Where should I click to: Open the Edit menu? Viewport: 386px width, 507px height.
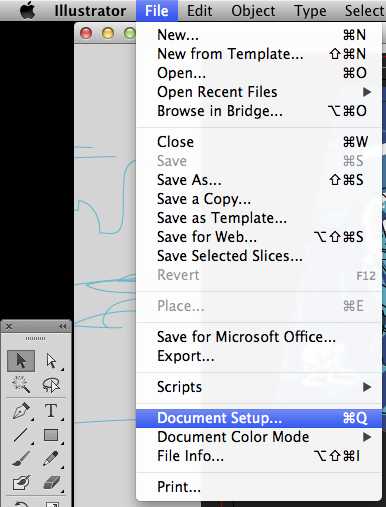(x=199, y=11)
